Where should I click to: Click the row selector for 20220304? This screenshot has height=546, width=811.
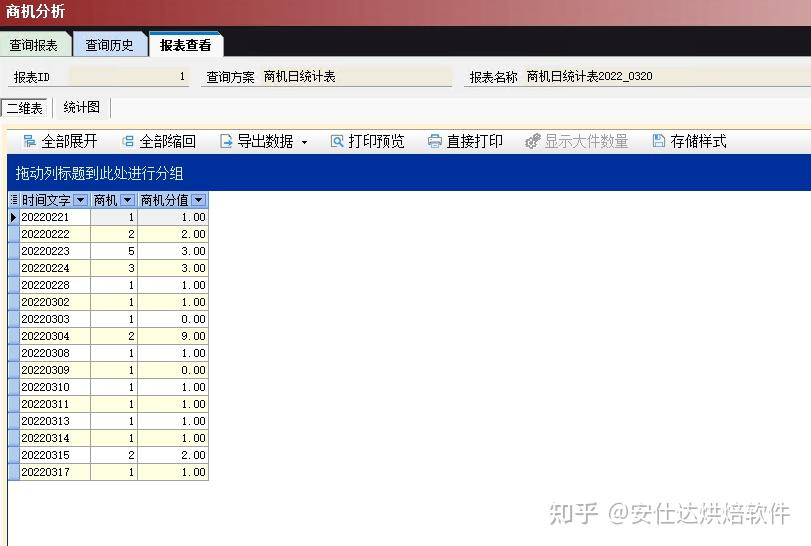pyautogui.click(x=14, y=336)
